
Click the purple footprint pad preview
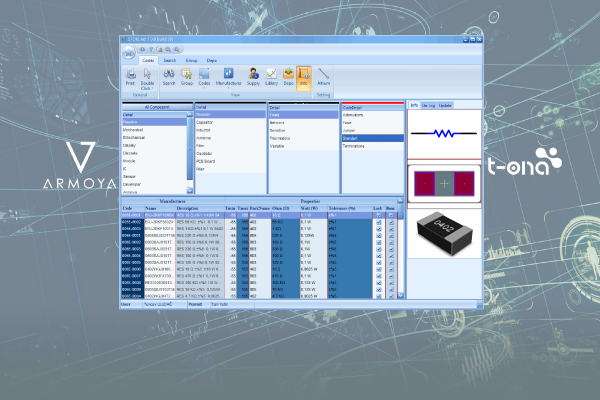pos(444,184)
